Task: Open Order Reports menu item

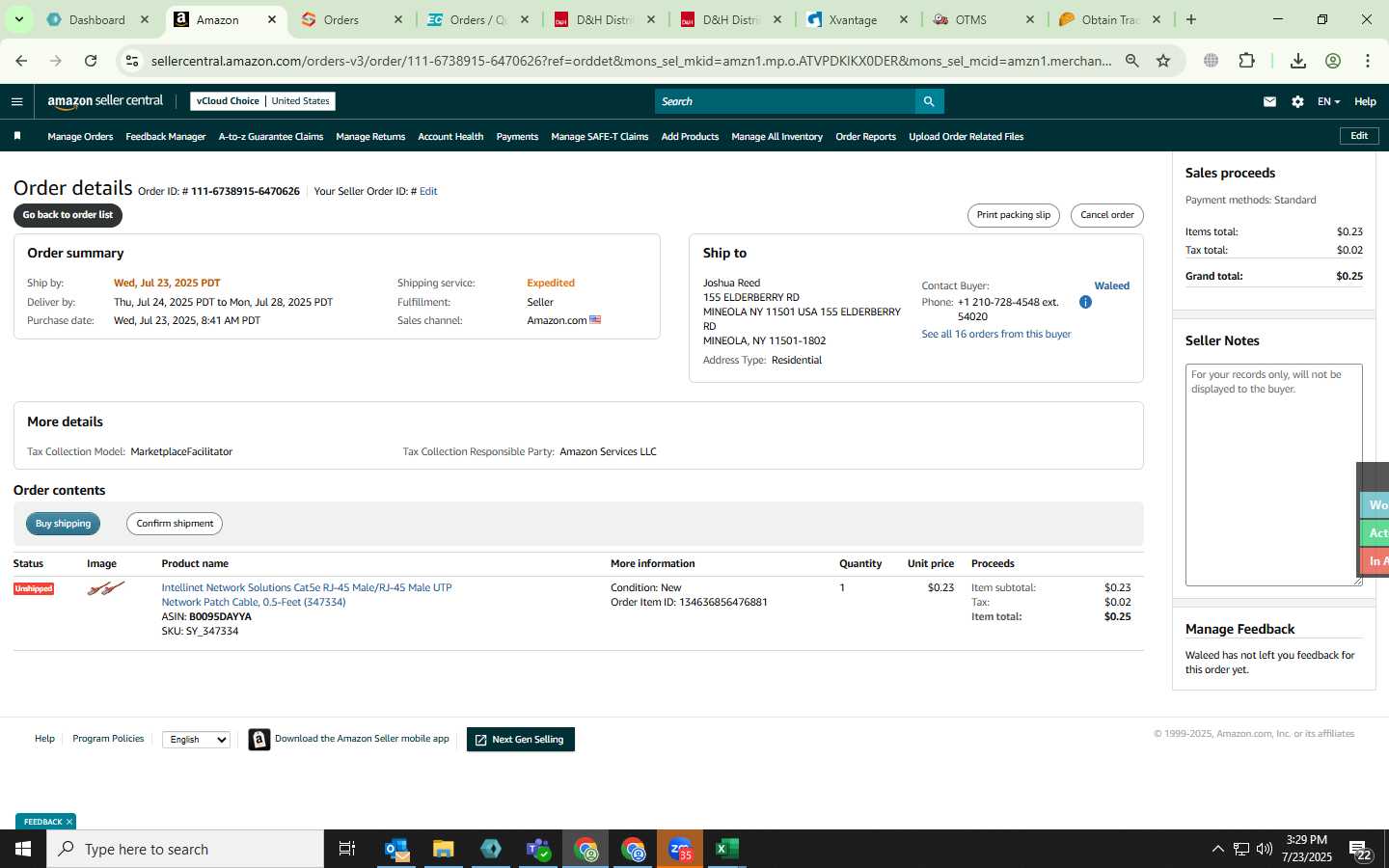Action: point(865,137)
